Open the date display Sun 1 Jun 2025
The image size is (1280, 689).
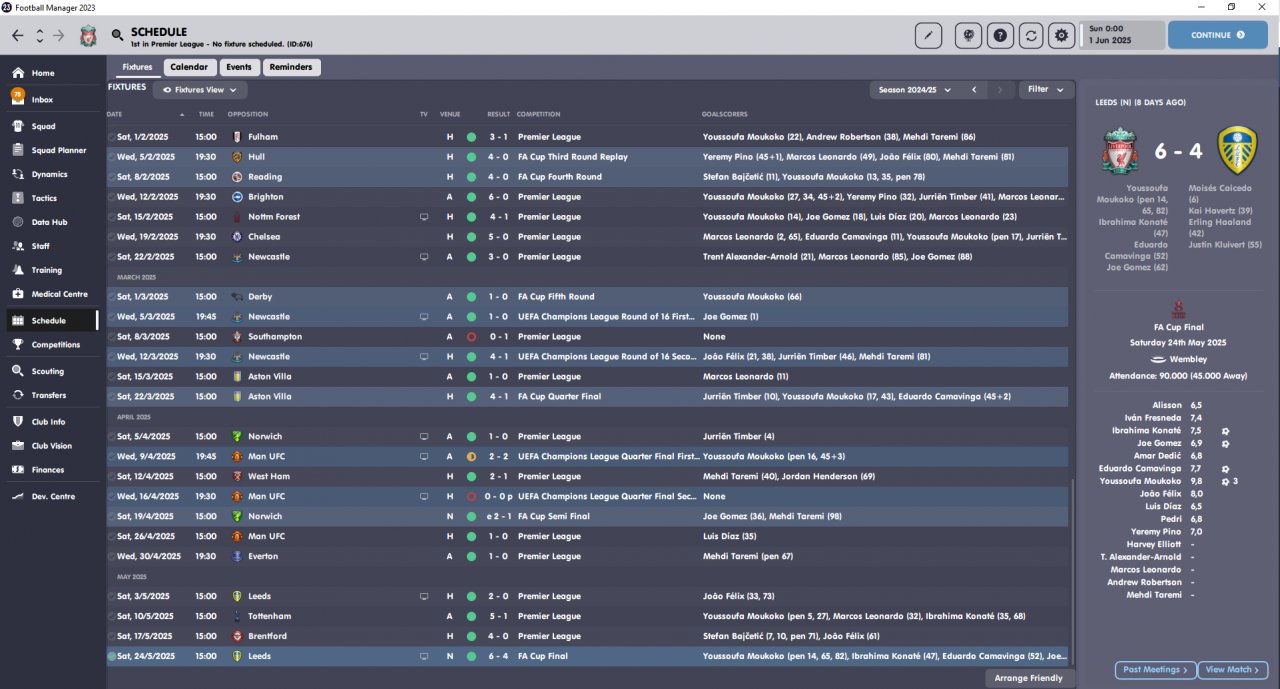tap(1122, 35)
